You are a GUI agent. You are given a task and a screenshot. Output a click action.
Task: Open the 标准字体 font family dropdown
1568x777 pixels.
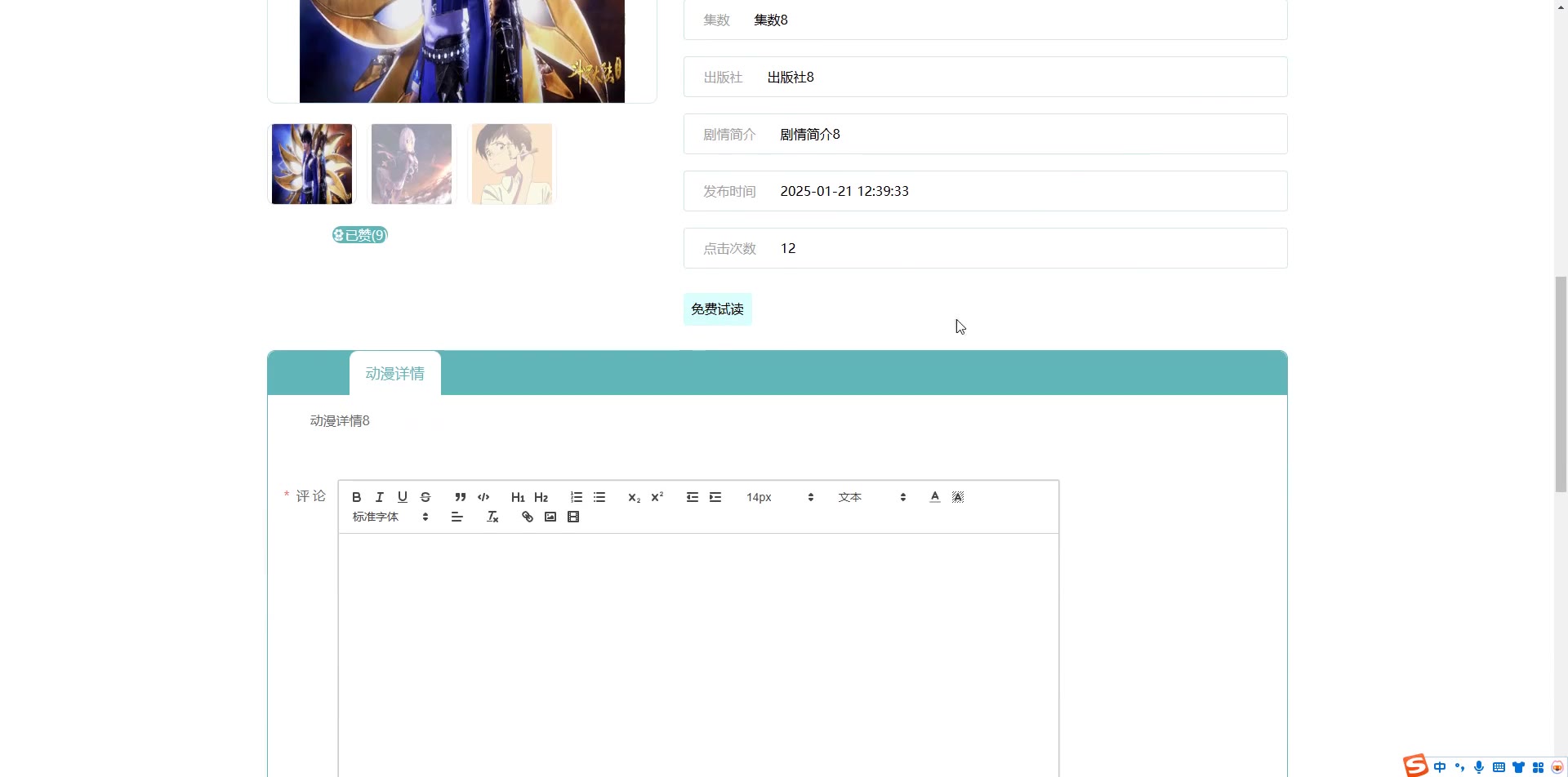click(390, 517)
